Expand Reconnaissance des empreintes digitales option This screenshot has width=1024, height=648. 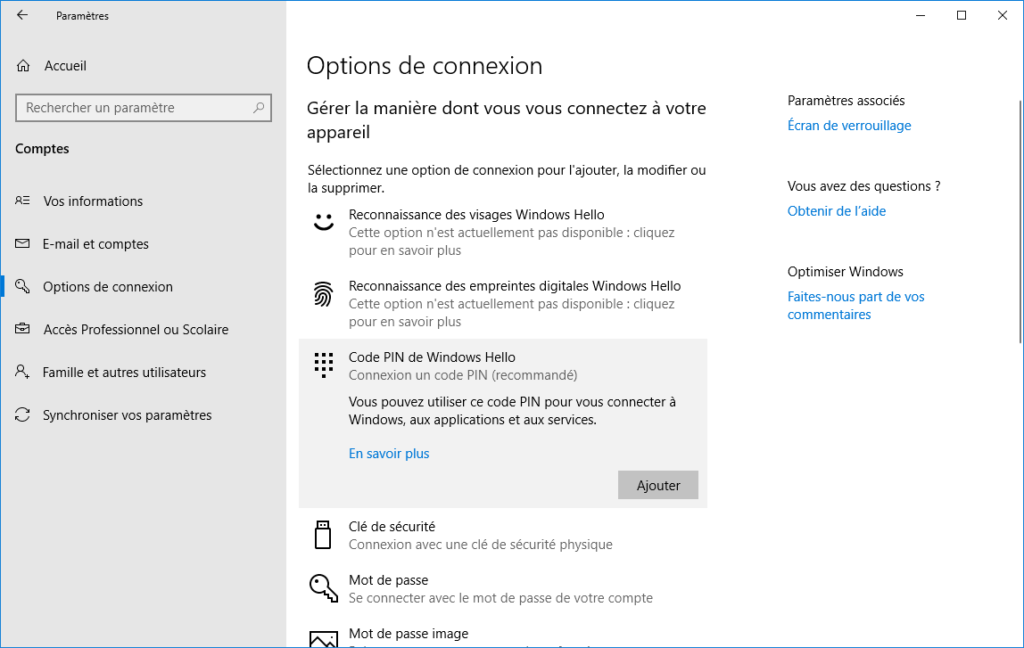tap(503, 304)
